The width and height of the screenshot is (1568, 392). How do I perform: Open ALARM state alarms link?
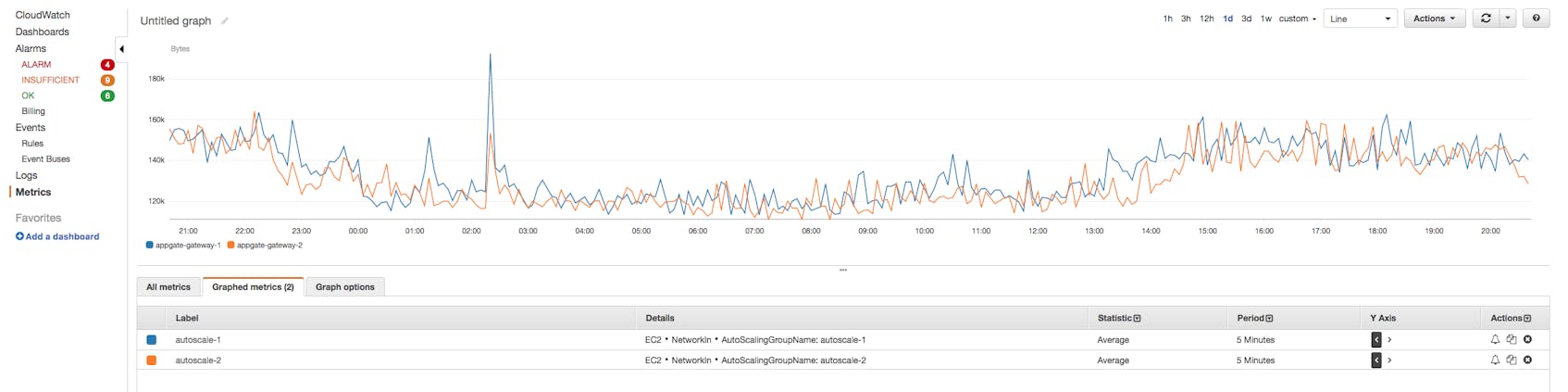pyautogui.click(x=36, y=65)
